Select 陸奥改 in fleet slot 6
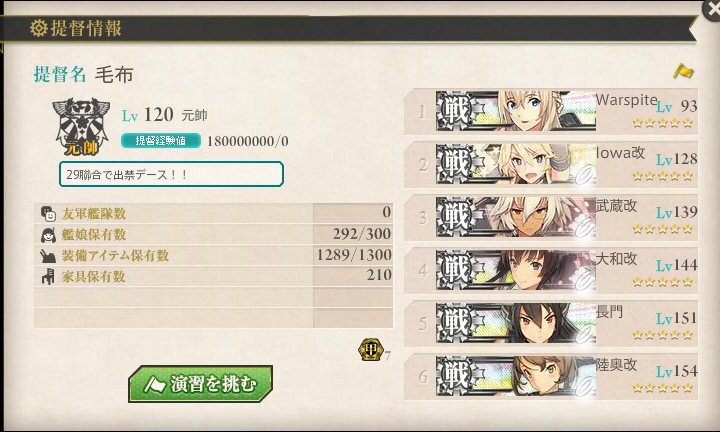 coord(551,376)
